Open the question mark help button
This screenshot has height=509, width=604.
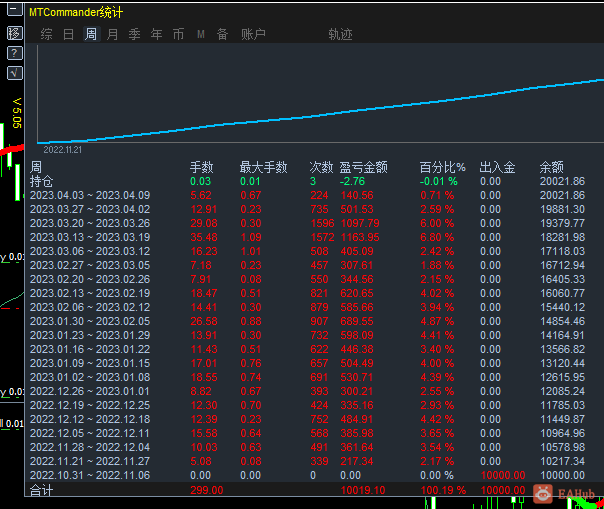(15, 53)
